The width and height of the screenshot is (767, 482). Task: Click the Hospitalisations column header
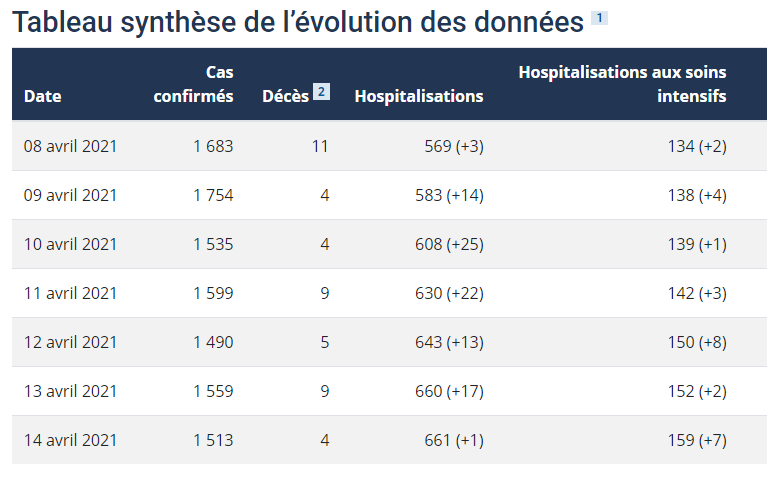[419, 96]
